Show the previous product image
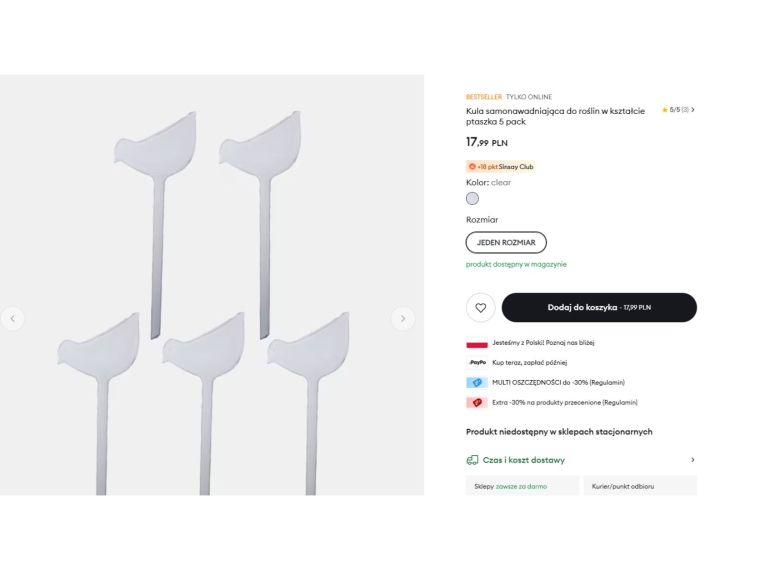The image size is (760, 570). (x=13, y=319)
